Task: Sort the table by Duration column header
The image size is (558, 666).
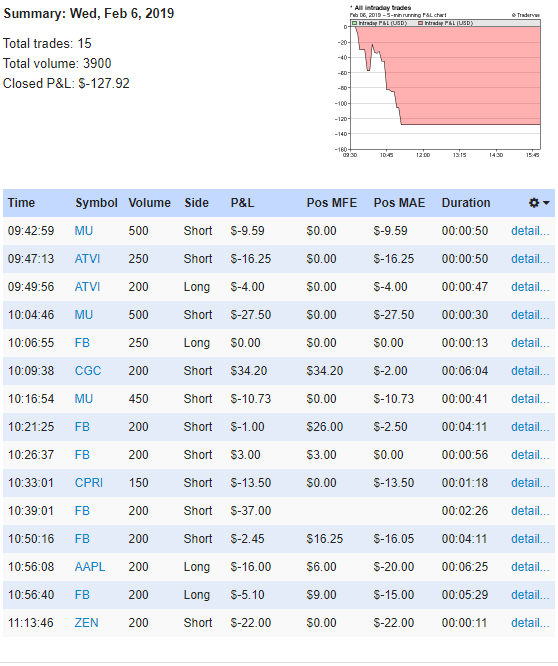Action: point(466,203)
